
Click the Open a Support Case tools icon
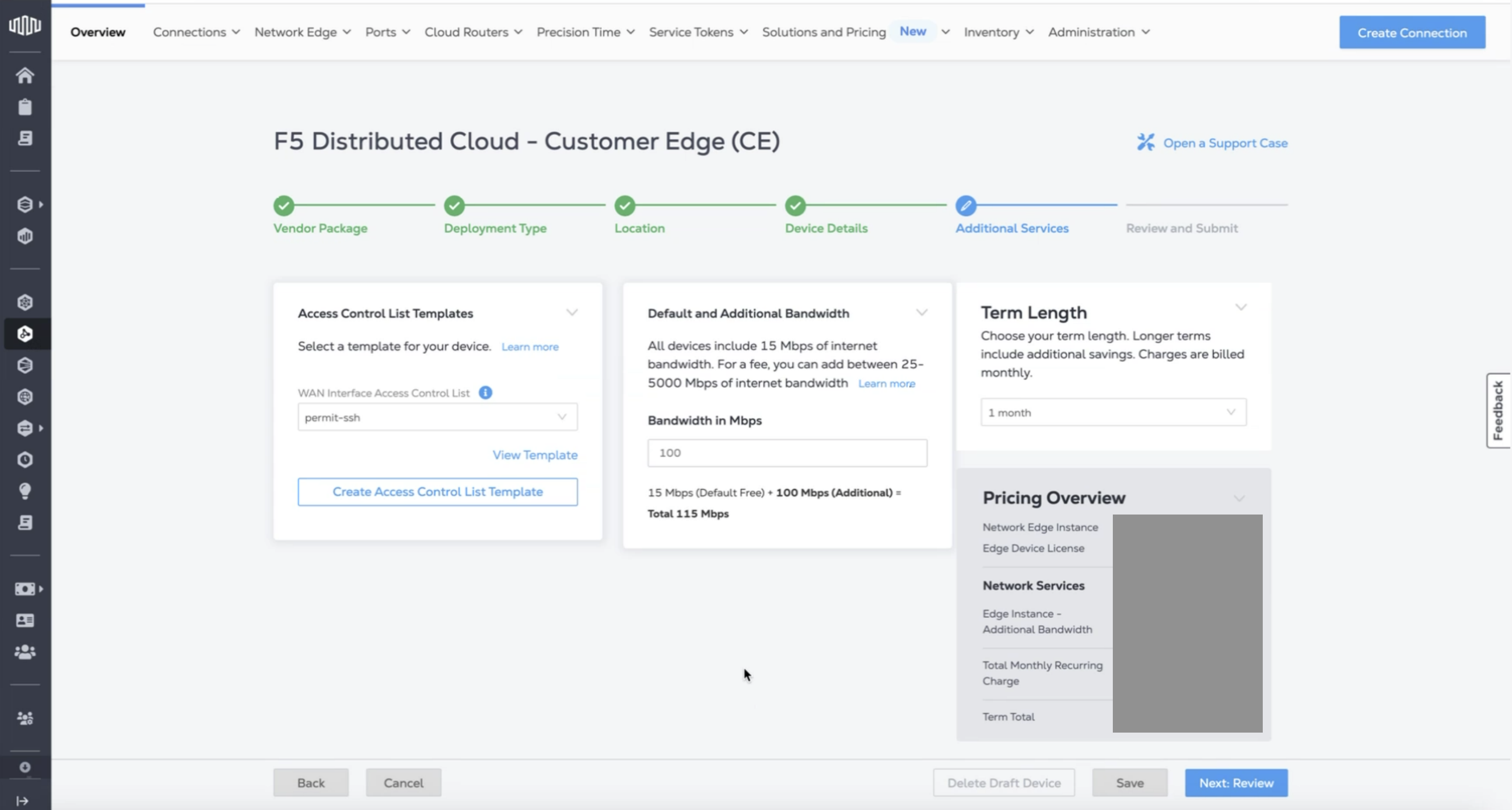click(1145, 143)
